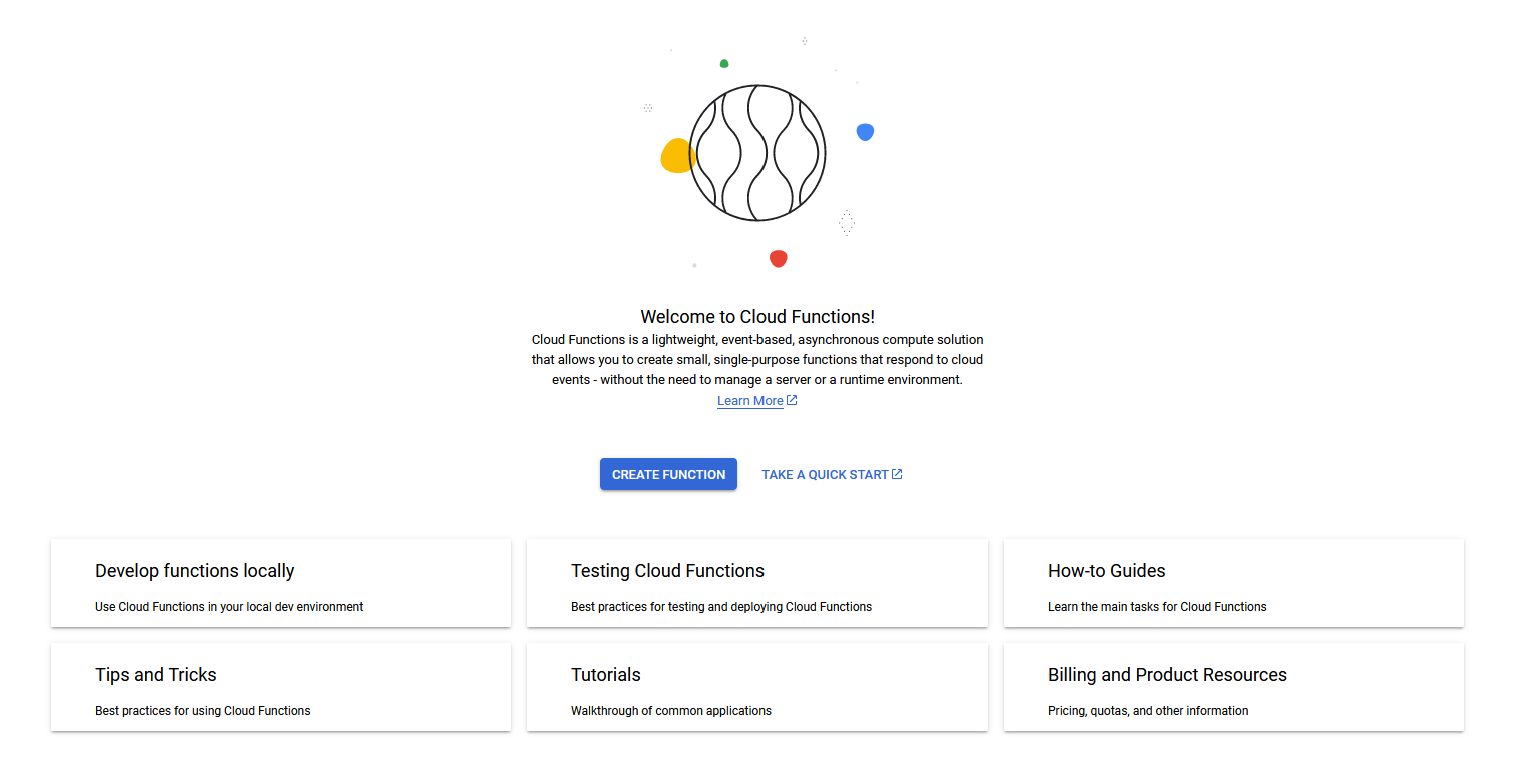Image resolution: width=1520 pixels, height=768 pixels.
Task: Click external-link icon beside Learn More
Action: pyautogui.click(x=792, y=401)
